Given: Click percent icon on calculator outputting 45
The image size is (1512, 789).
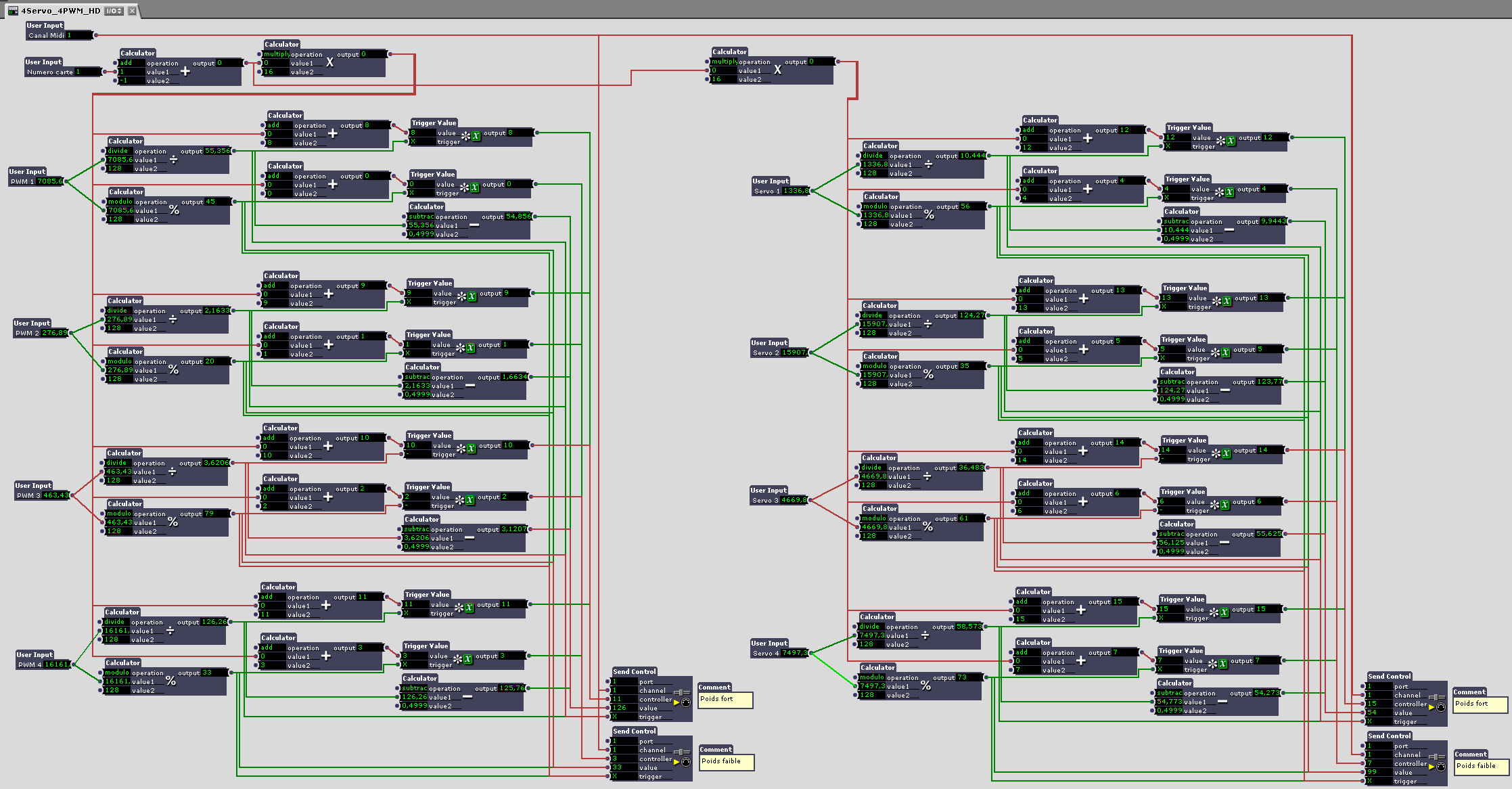Looking at the screenshot, I should click(x=174, y=210).
